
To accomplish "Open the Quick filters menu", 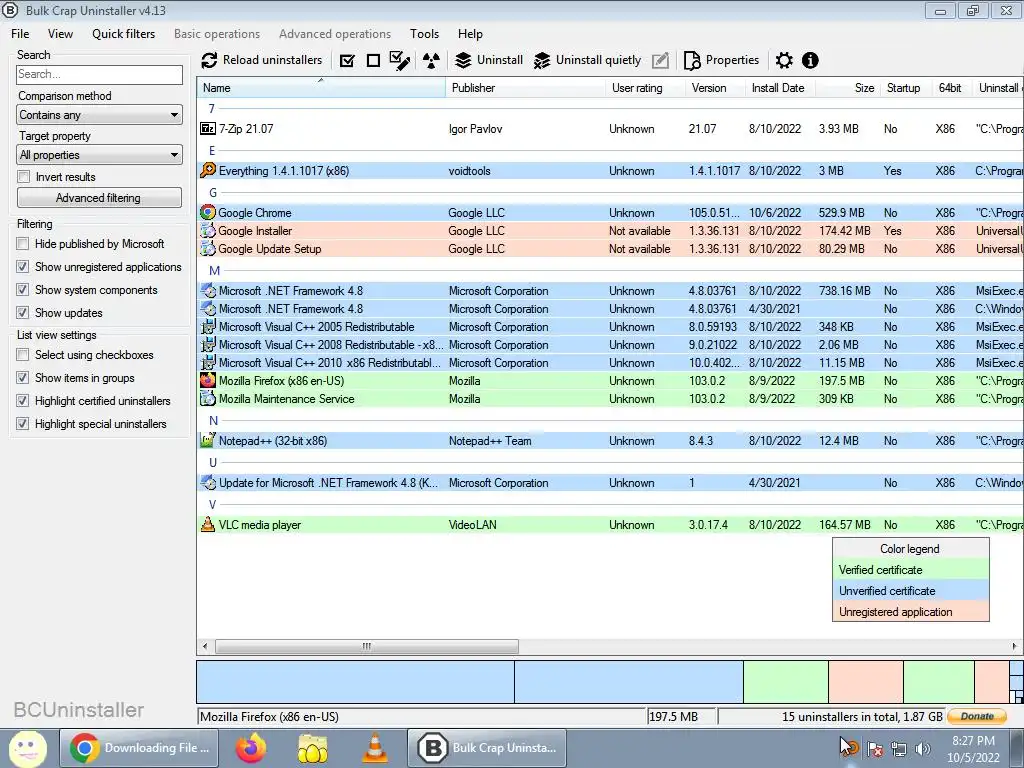I will [x=123, y=34].
